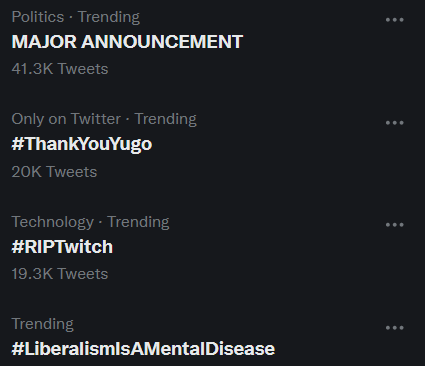
Task: Click the 41.3K Tweets count
Action: [x=60, y=69]
